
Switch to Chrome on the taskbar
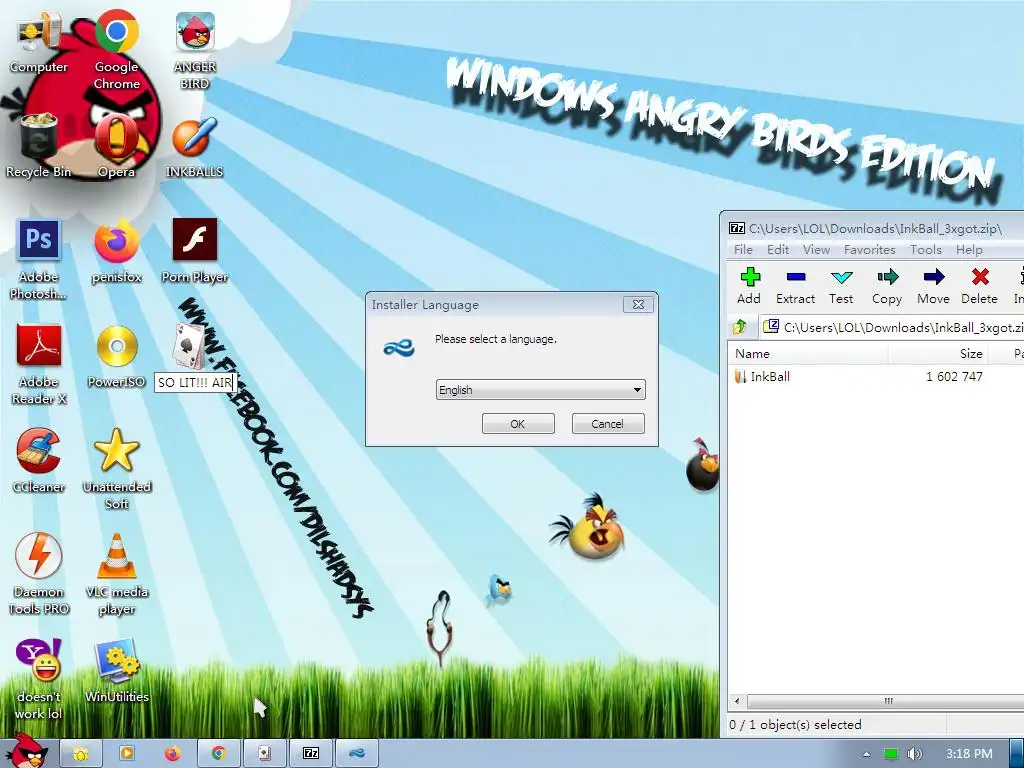[x=219, y=754]
